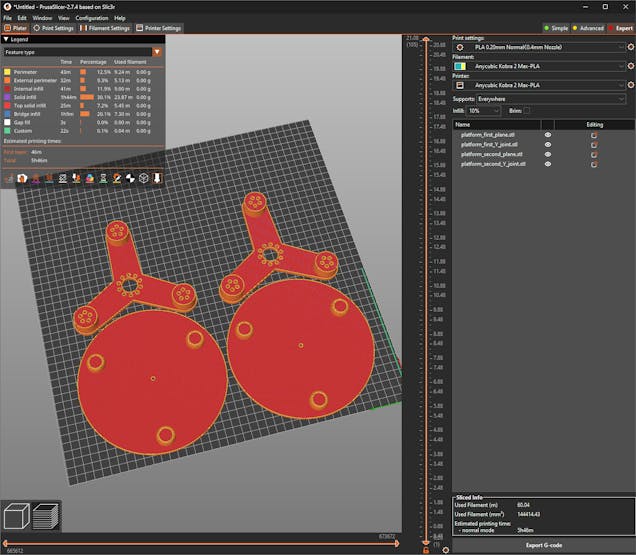Enable the Brim checkbox

tap(527, 111)
